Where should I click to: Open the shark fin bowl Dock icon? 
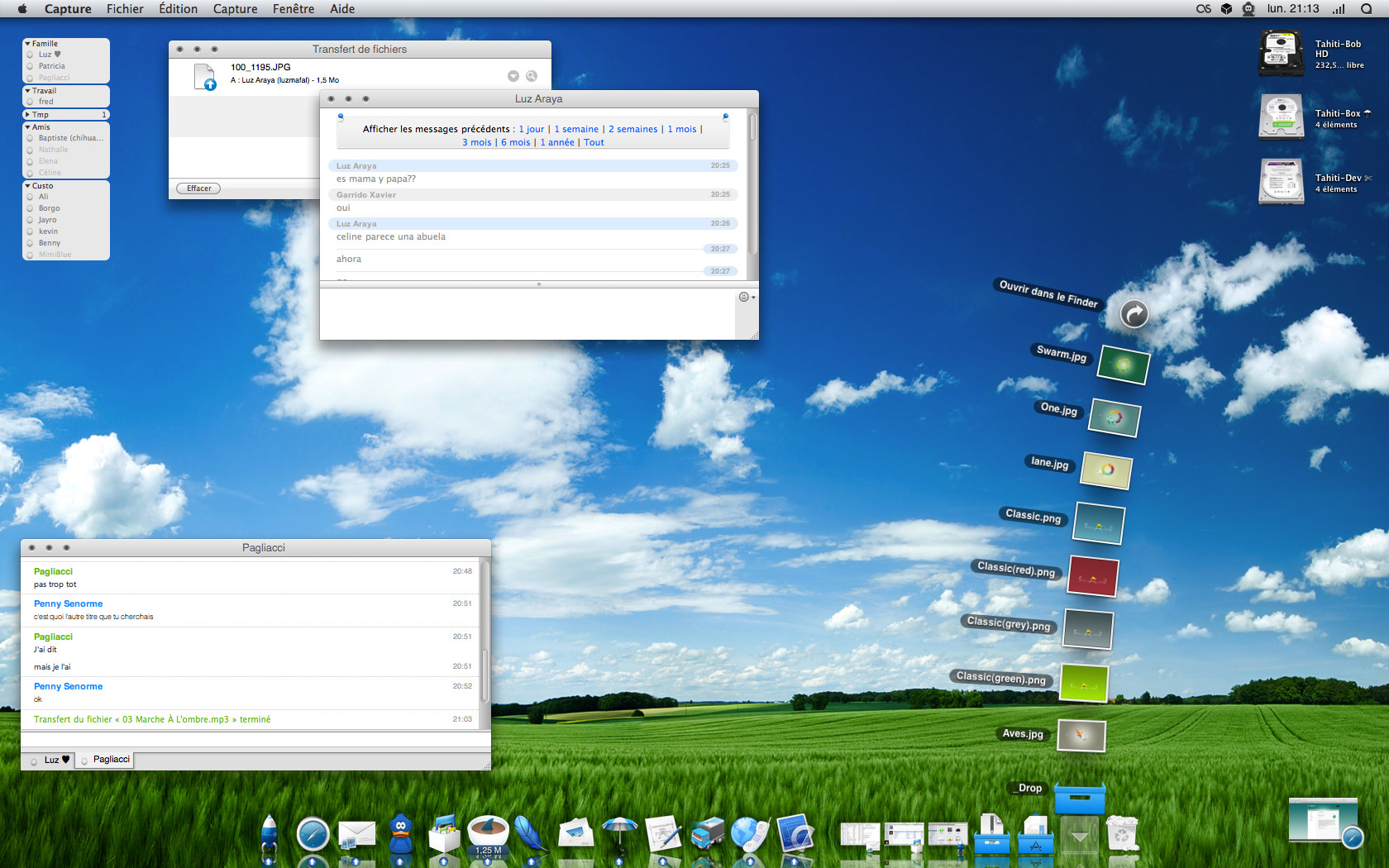pos(488,833)
